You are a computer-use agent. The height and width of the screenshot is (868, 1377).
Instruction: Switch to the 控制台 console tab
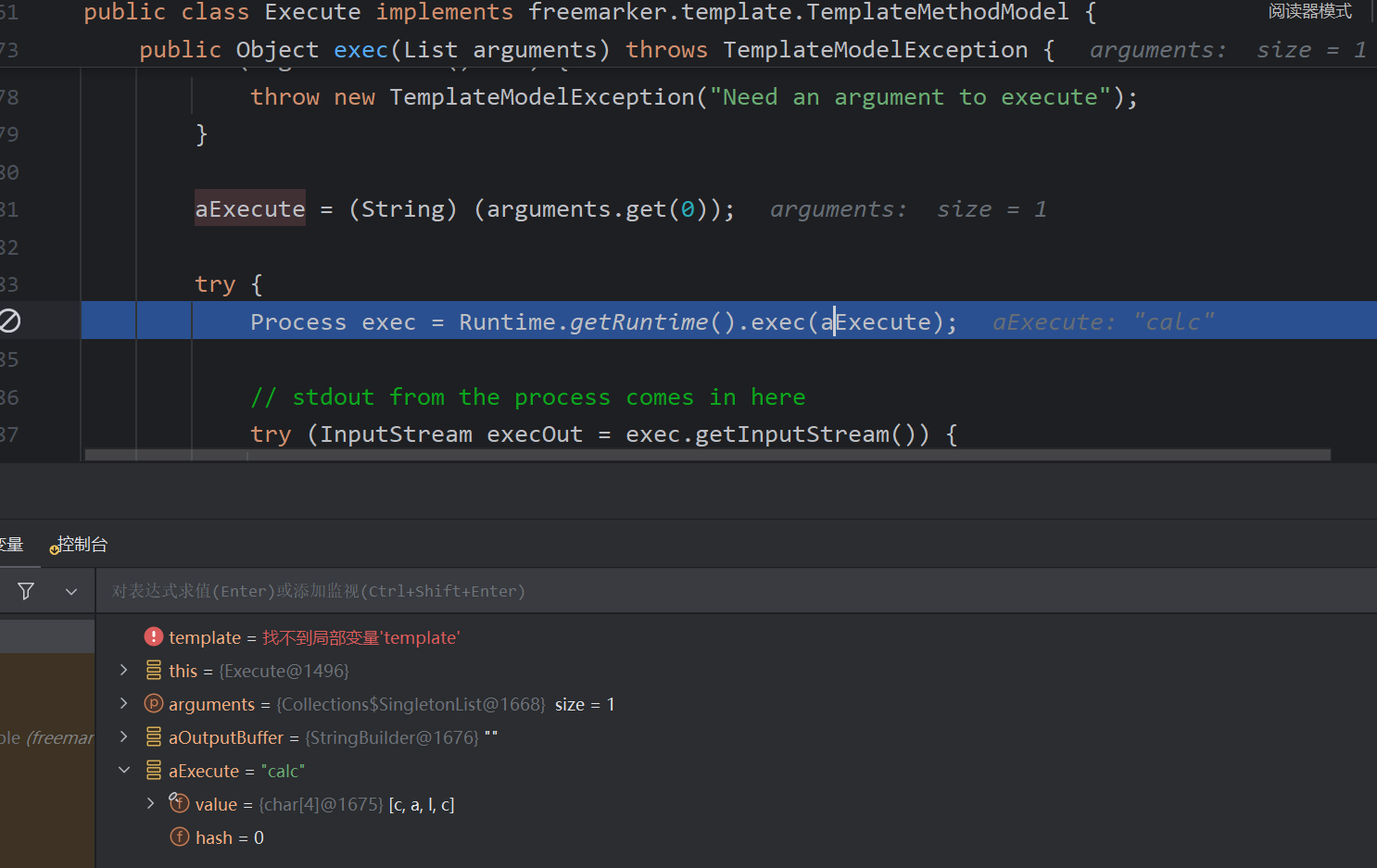coord(80,545)
